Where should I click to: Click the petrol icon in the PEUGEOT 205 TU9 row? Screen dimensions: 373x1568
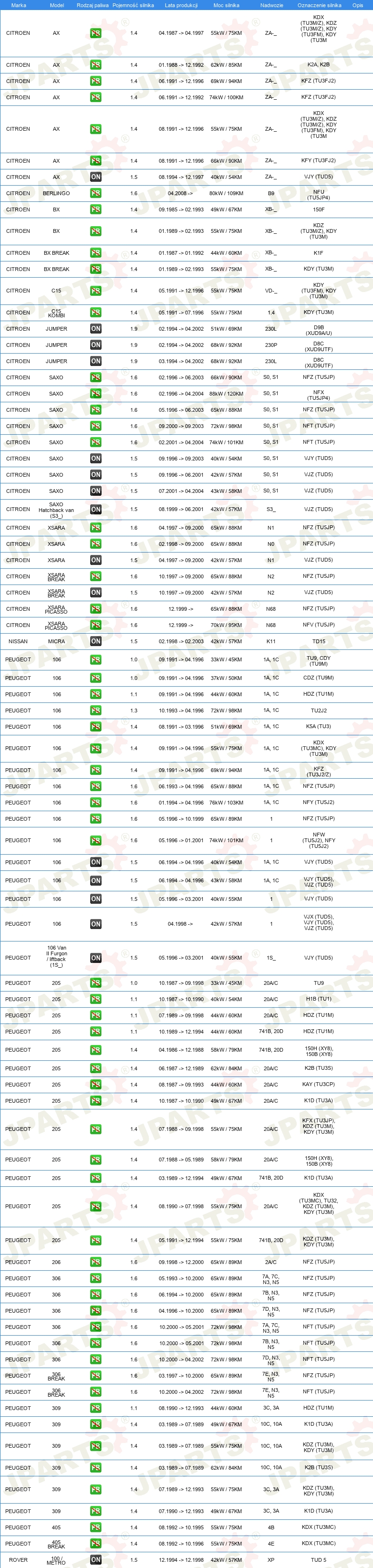[x=95, y=983]
